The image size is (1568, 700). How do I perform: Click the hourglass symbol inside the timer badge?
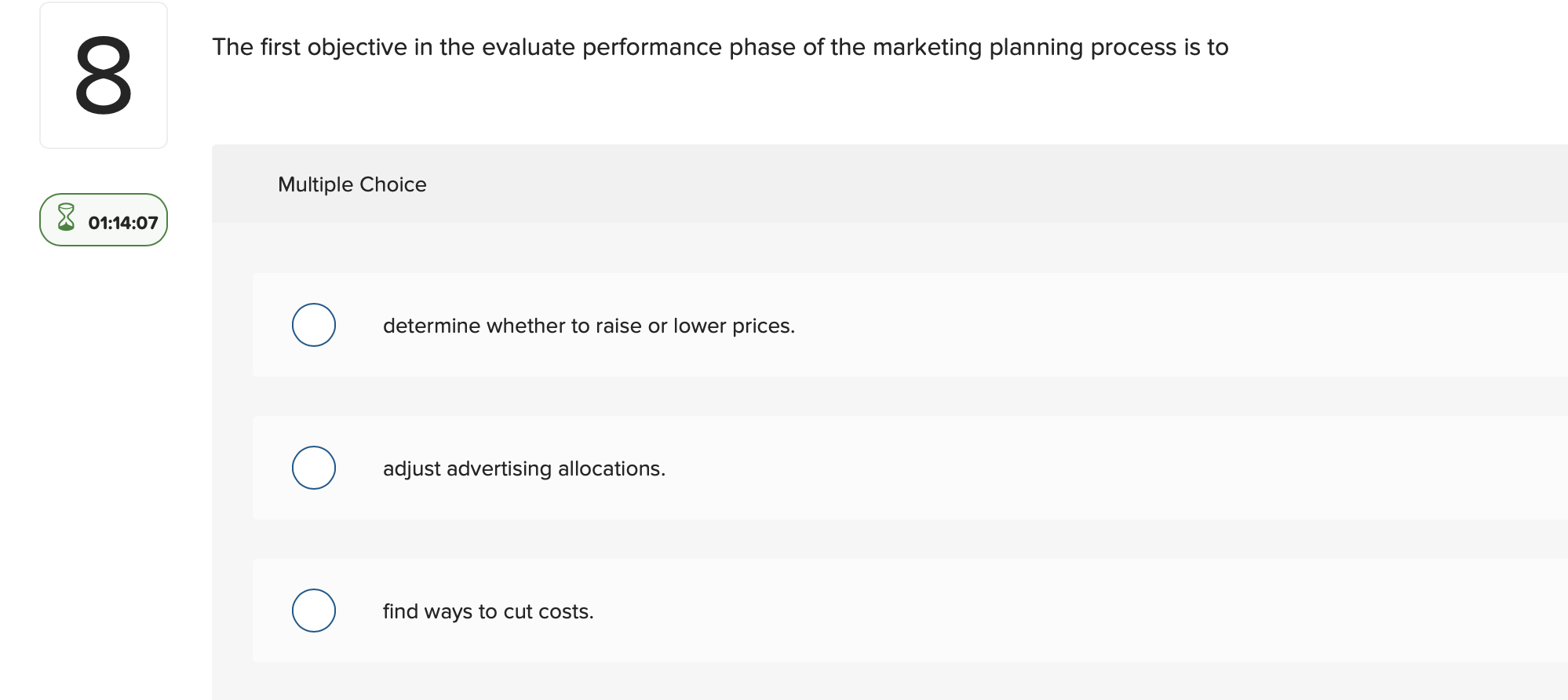[x=66, y=220]
